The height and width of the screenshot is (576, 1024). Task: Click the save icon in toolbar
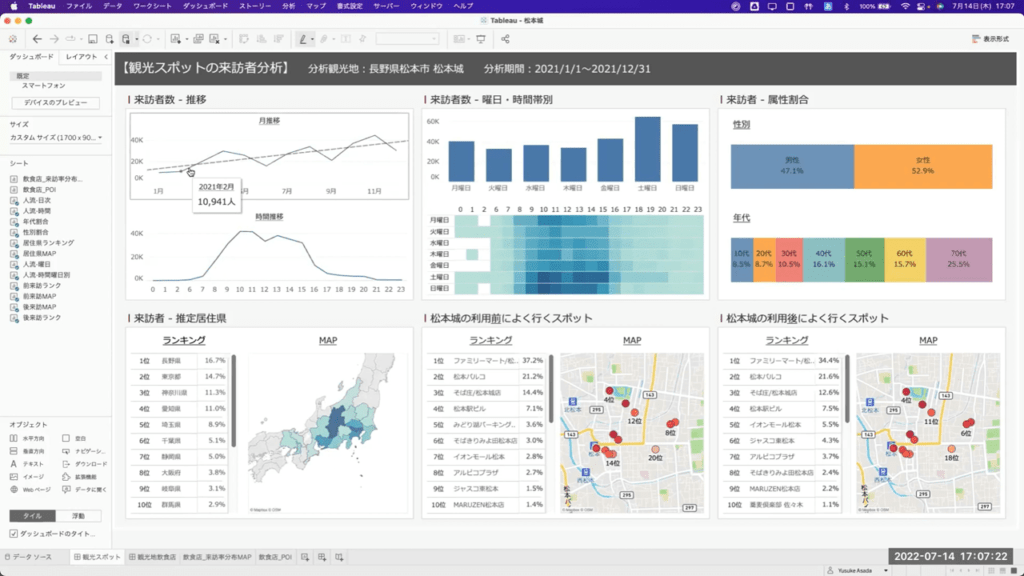(x=92, y=39)
